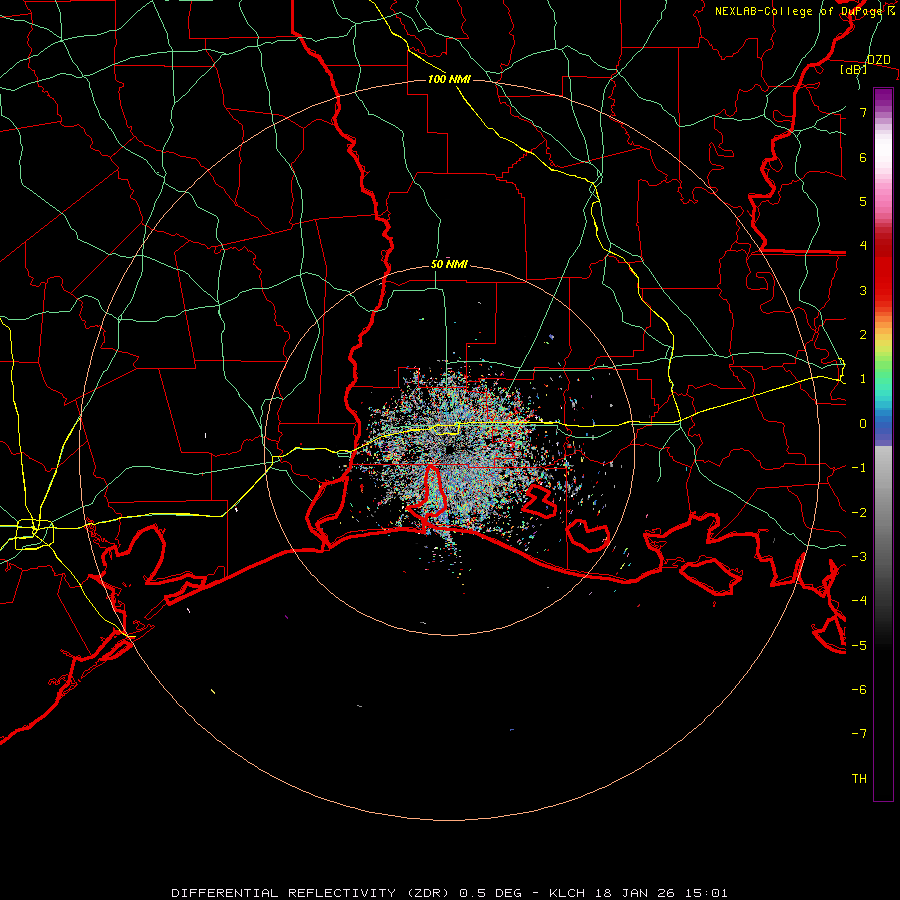Select the 4 value on the color scale
This screenshot has width=900, height=900.
point(863,246)
